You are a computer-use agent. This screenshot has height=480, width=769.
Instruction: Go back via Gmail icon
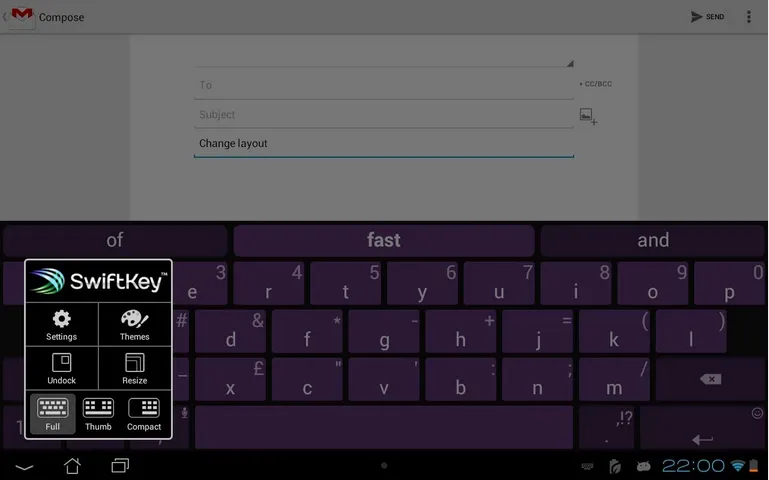click(x=20, y=17)
